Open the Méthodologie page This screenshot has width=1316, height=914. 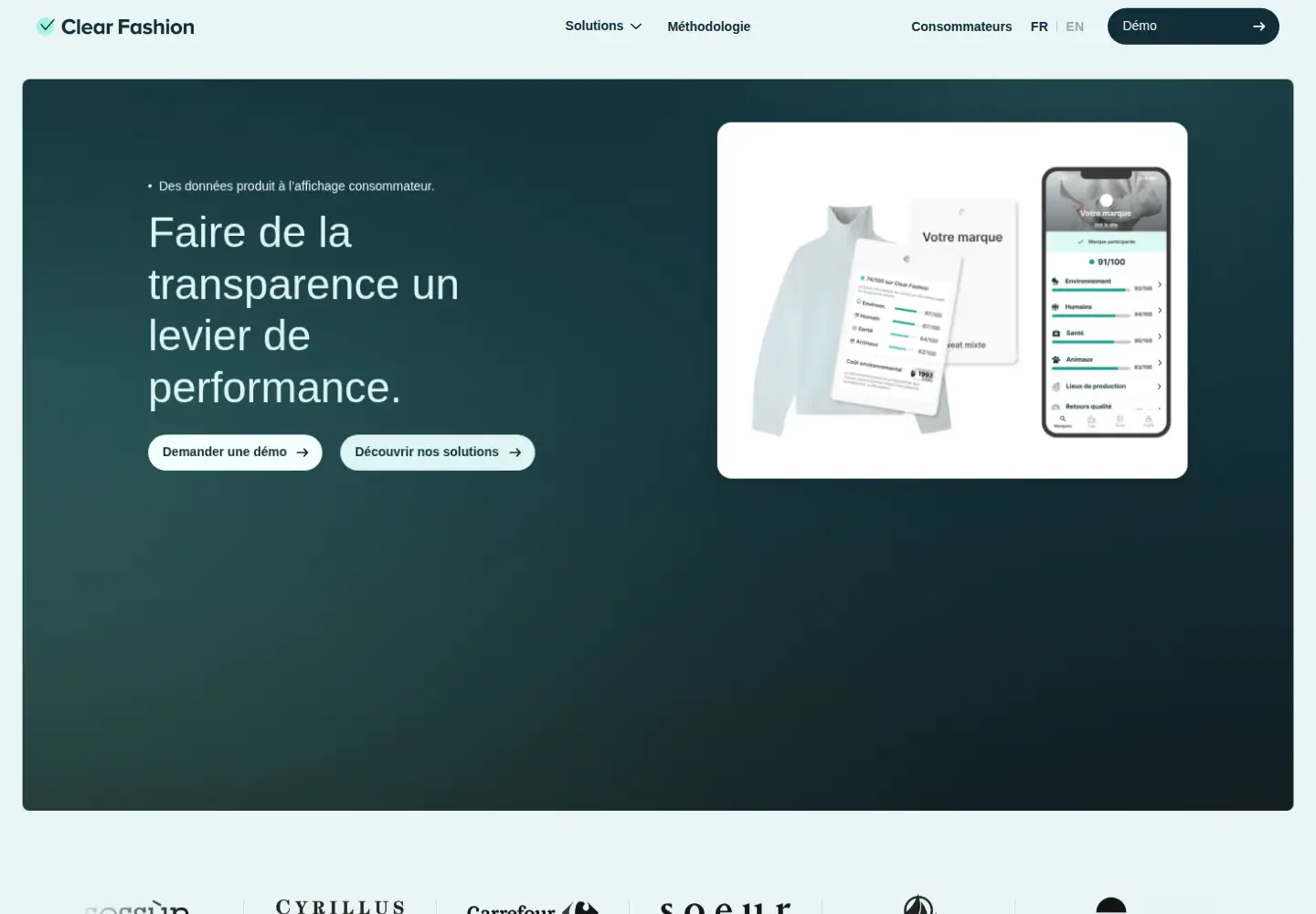pos(709,27)
